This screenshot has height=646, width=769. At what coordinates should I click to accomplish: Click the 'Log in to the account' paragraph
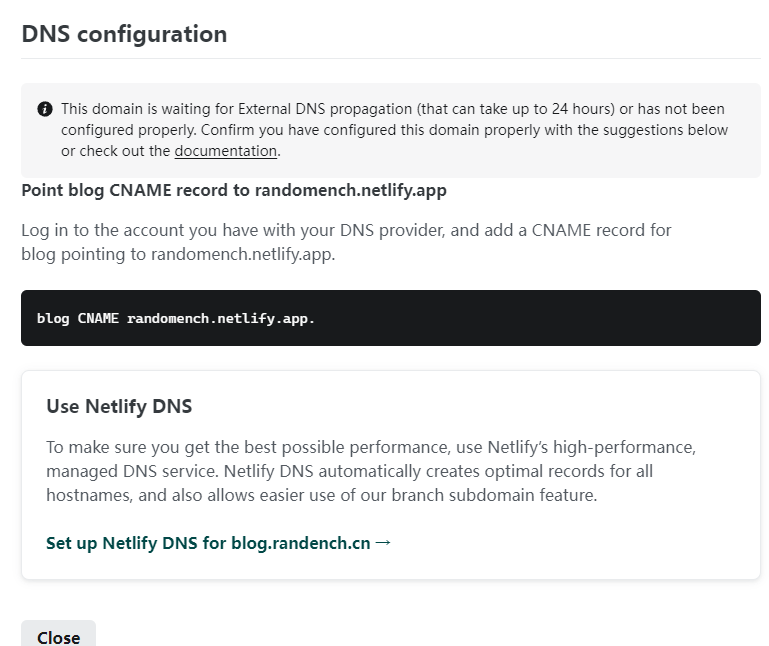click(346, 230)
